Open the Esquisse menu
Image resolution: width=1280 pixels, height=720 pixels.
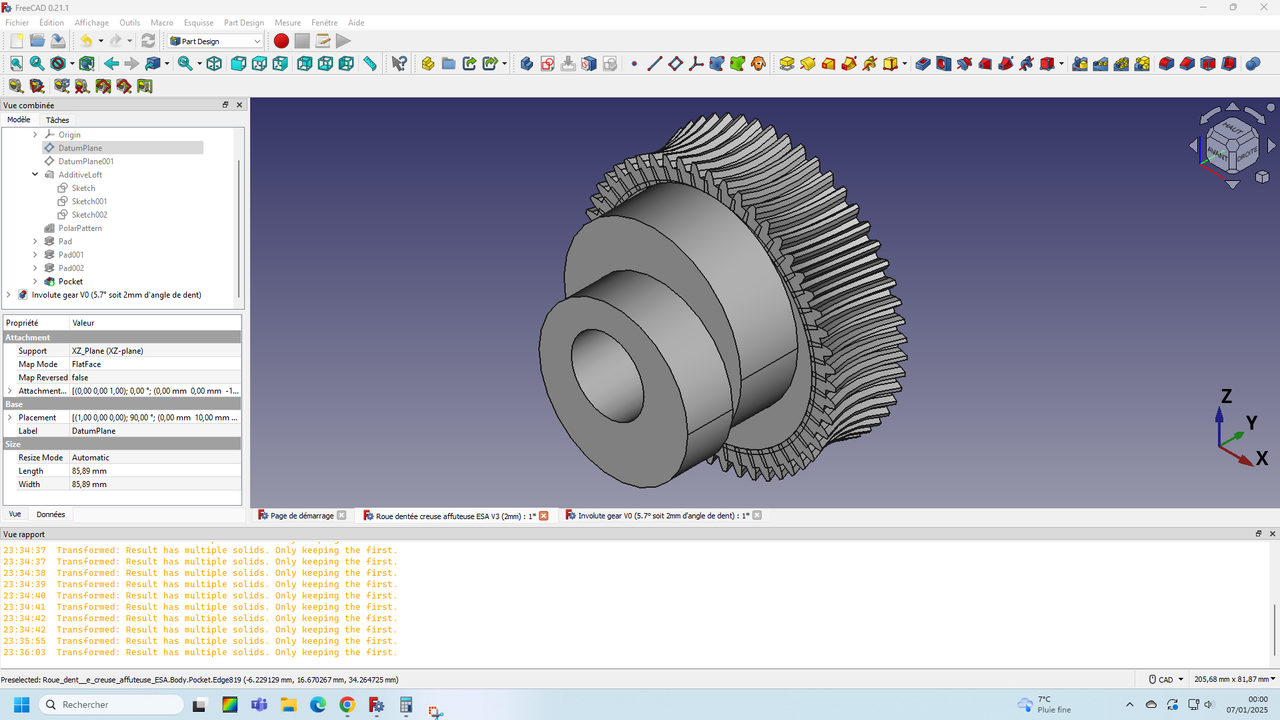pyautogui.click(x=198, y=22)
